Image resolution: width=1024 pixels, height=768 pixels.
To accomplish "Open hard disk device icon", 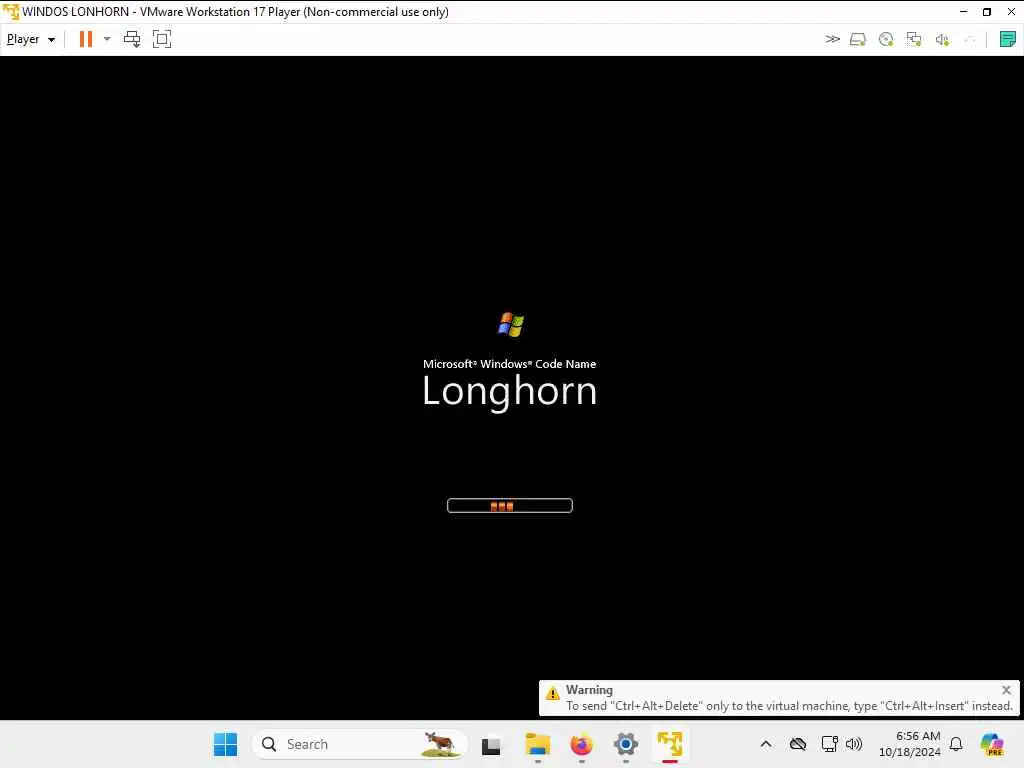I will (x=857, y=40).
